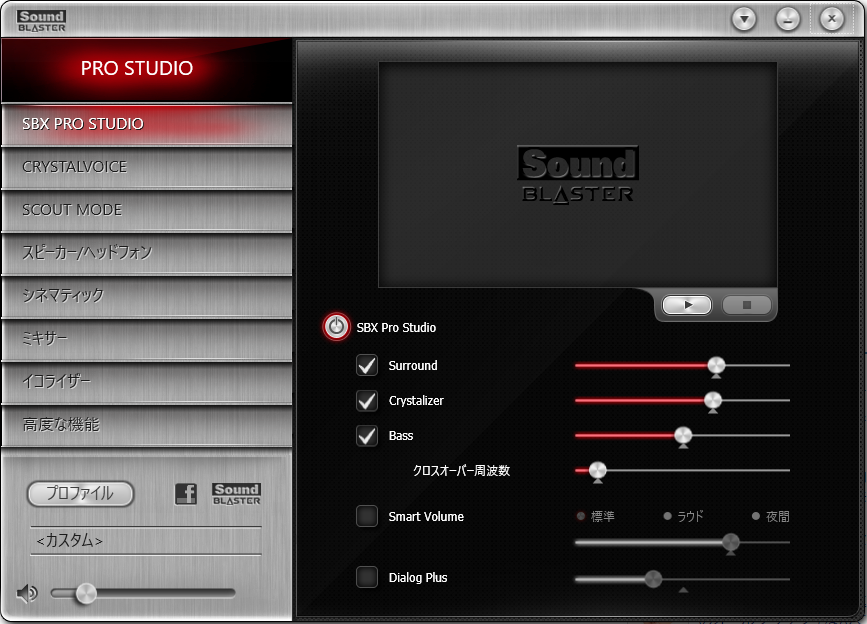This screenshot has height=624, width=867.
Task: Open the title bar dropdown arrow button
Action: pos(744,19)
